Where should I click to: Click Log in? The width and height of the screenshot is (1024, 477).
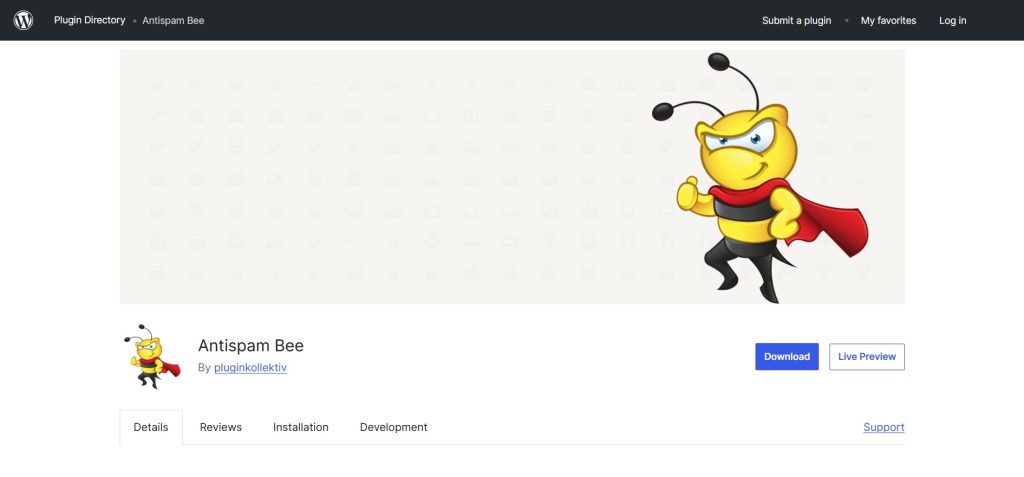952,21
